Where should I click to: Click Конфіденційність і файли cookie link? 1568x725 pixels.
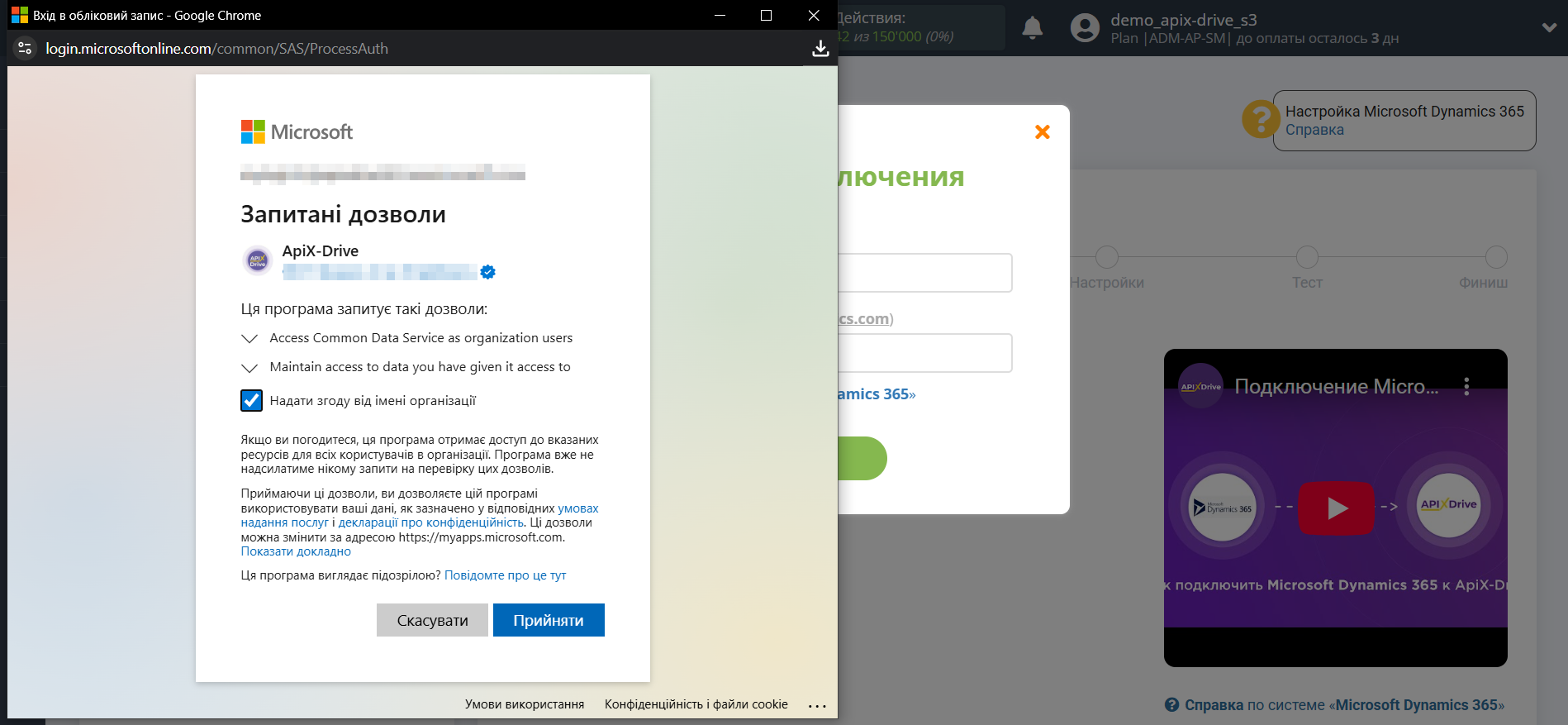696,704
